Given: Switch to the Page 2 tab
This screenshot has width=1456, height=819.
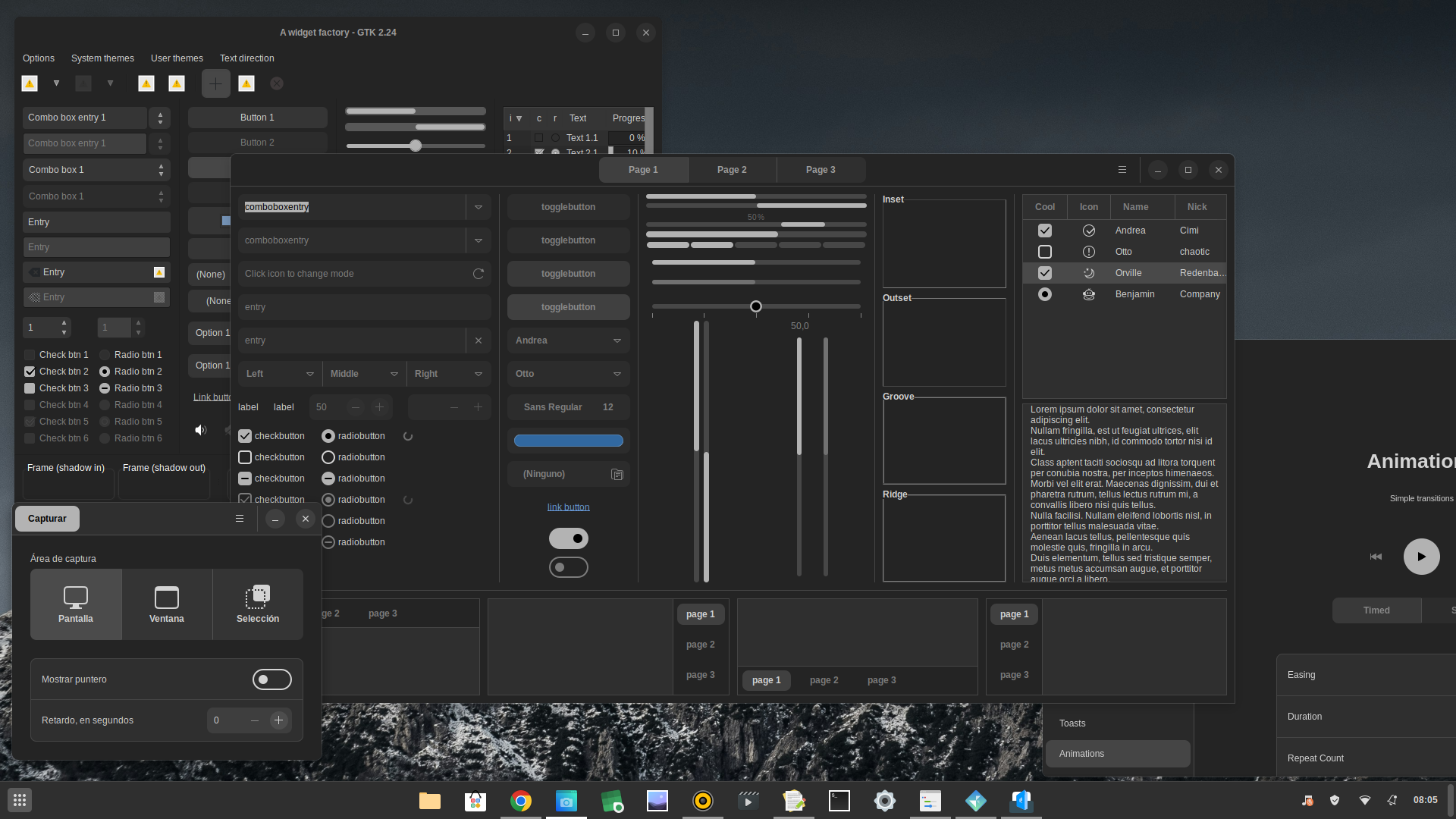Looking at the screenshot, I should [732, 170].
